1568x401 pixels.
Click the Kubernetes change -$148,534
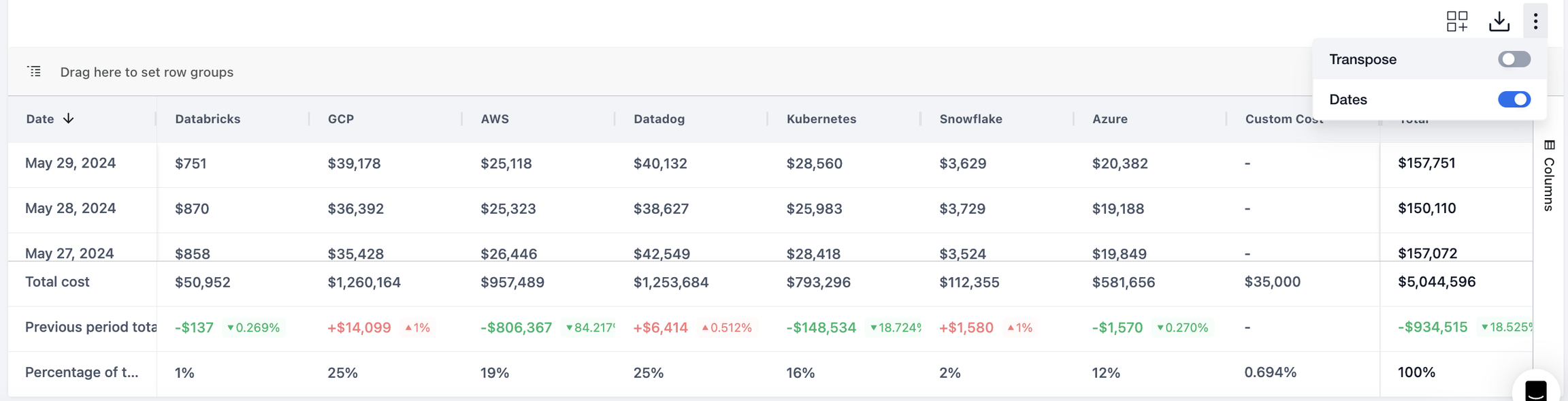click(821, 327)
